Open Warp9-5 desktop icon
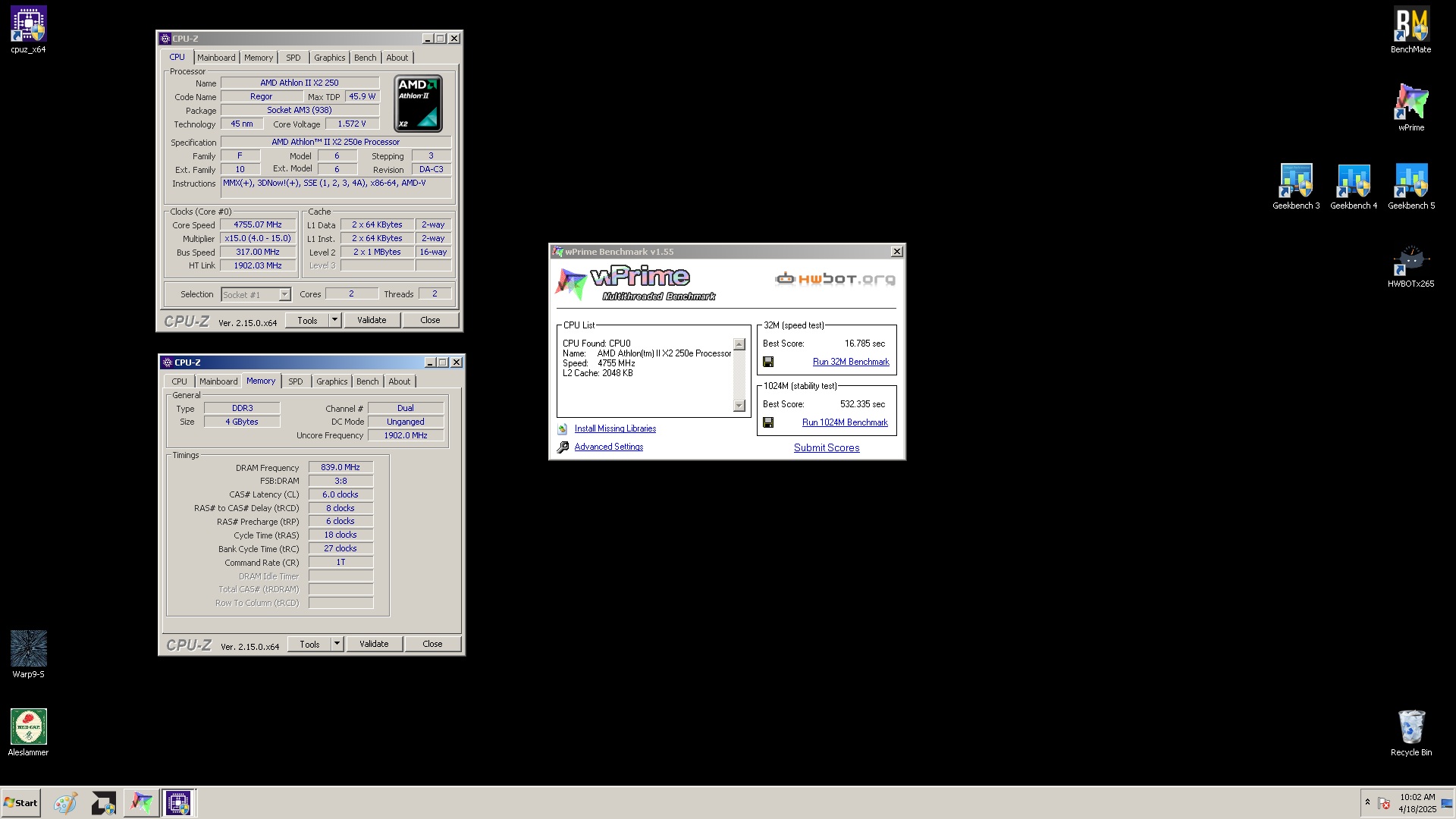The width and height of the screenshot is (1456, 819). pos(28,654)
